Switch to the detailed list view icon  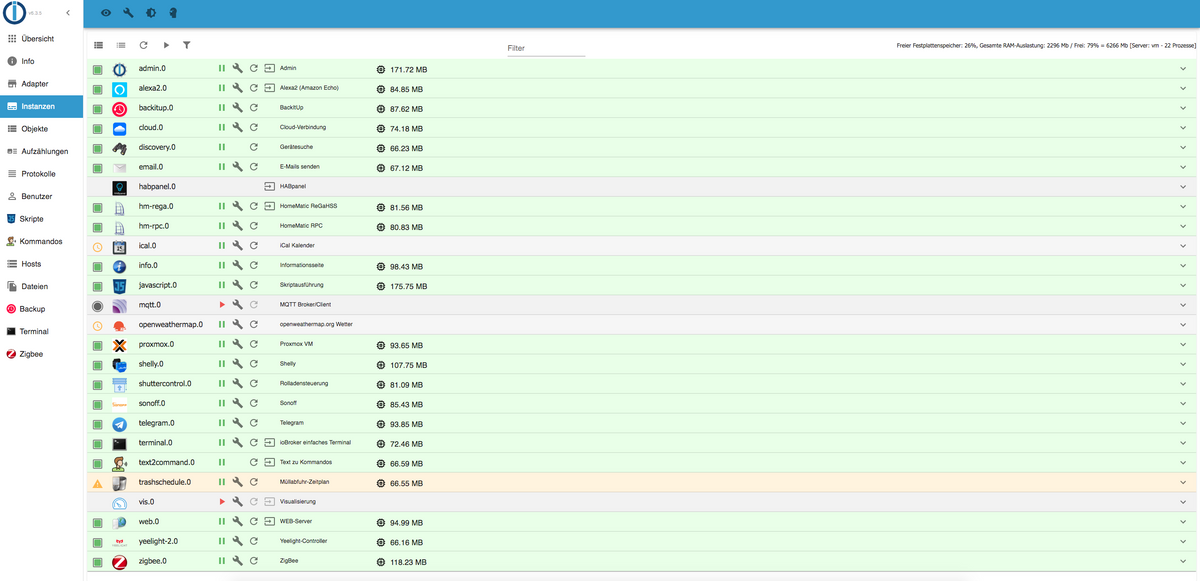pyautogui.click(x=98, y=45)
